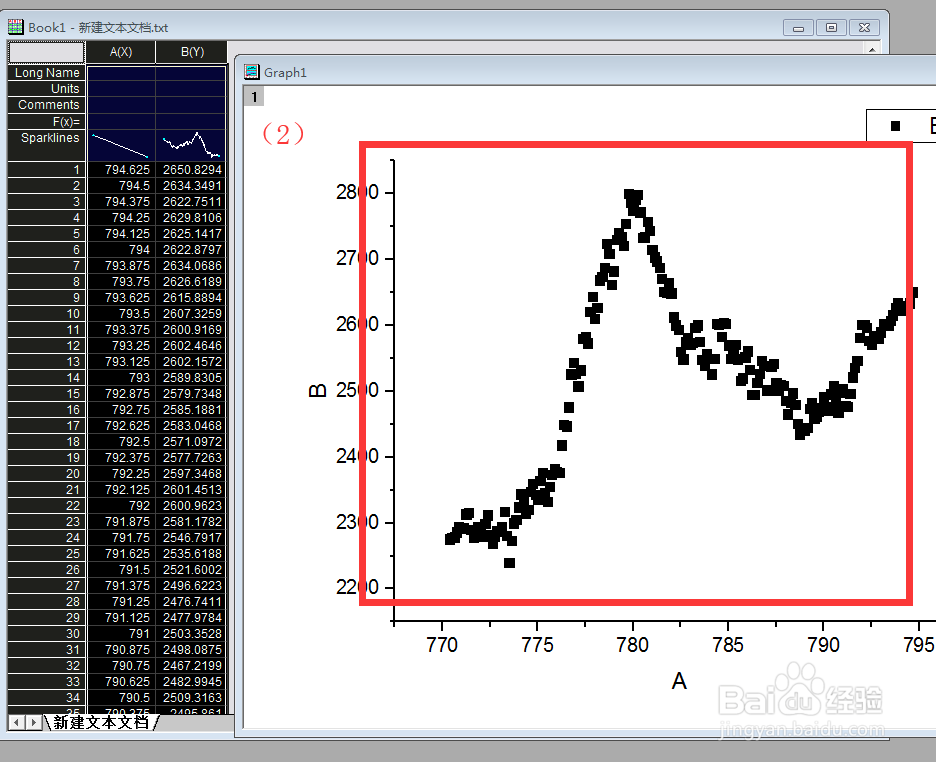The height and width of the screenshot is (762, 936).
Task: Click the 785 X-axis tick label
Action: click(x=728, y=645)
